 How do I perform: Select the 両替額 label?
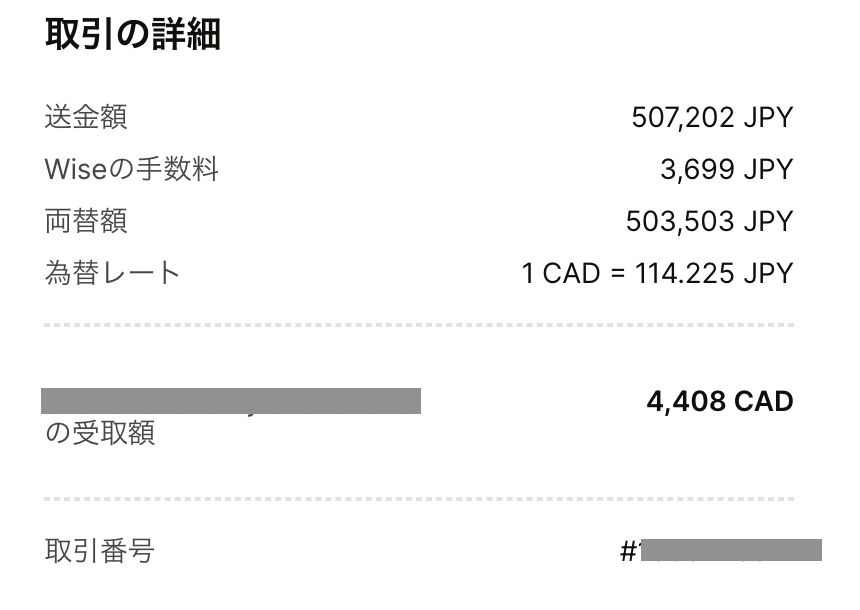pyautogui.click(x=86, y=221)
